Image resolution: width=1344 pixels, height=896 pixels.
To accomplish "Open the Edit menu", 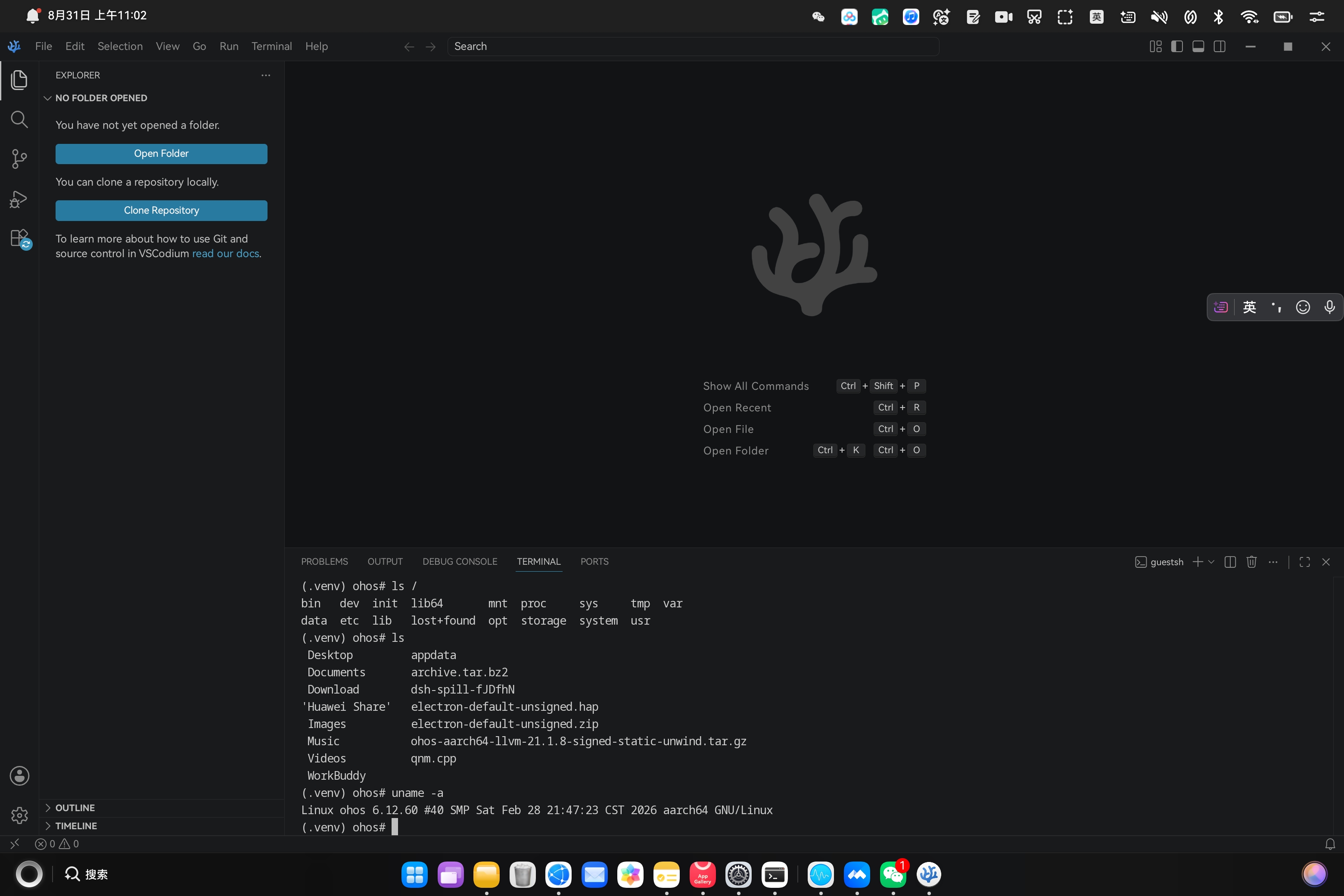I will (75, 46).
